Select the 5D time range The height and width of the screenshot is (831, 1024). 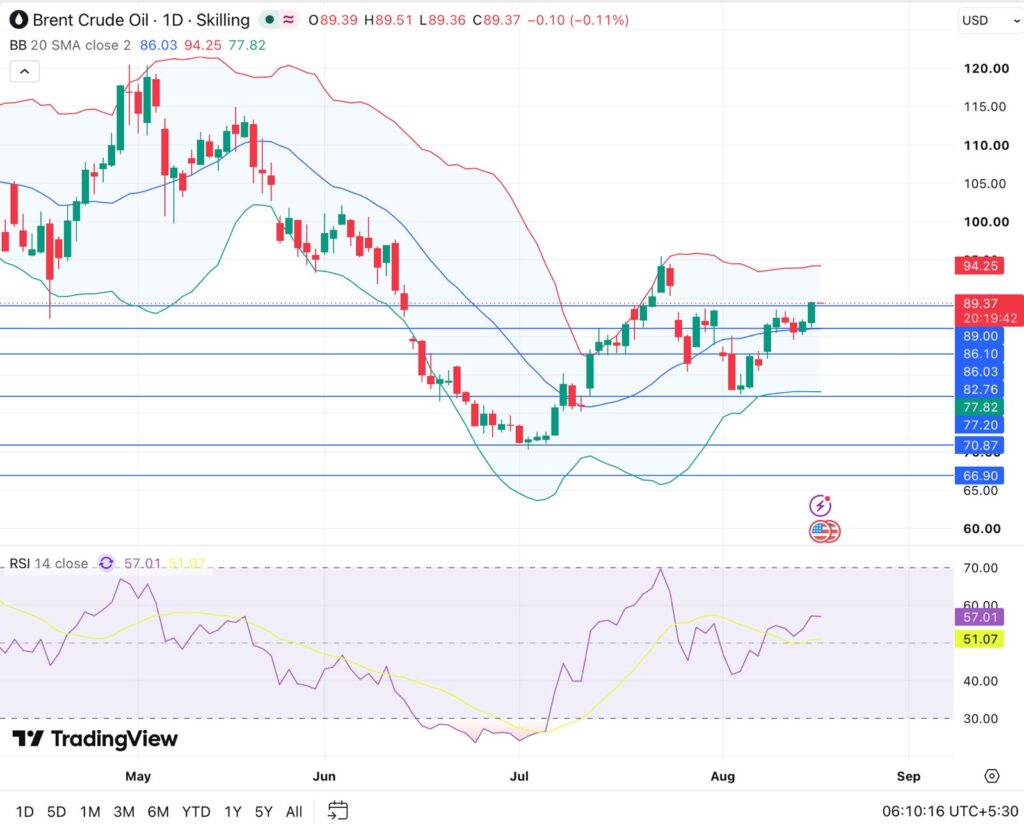click(x=56, y=811)
